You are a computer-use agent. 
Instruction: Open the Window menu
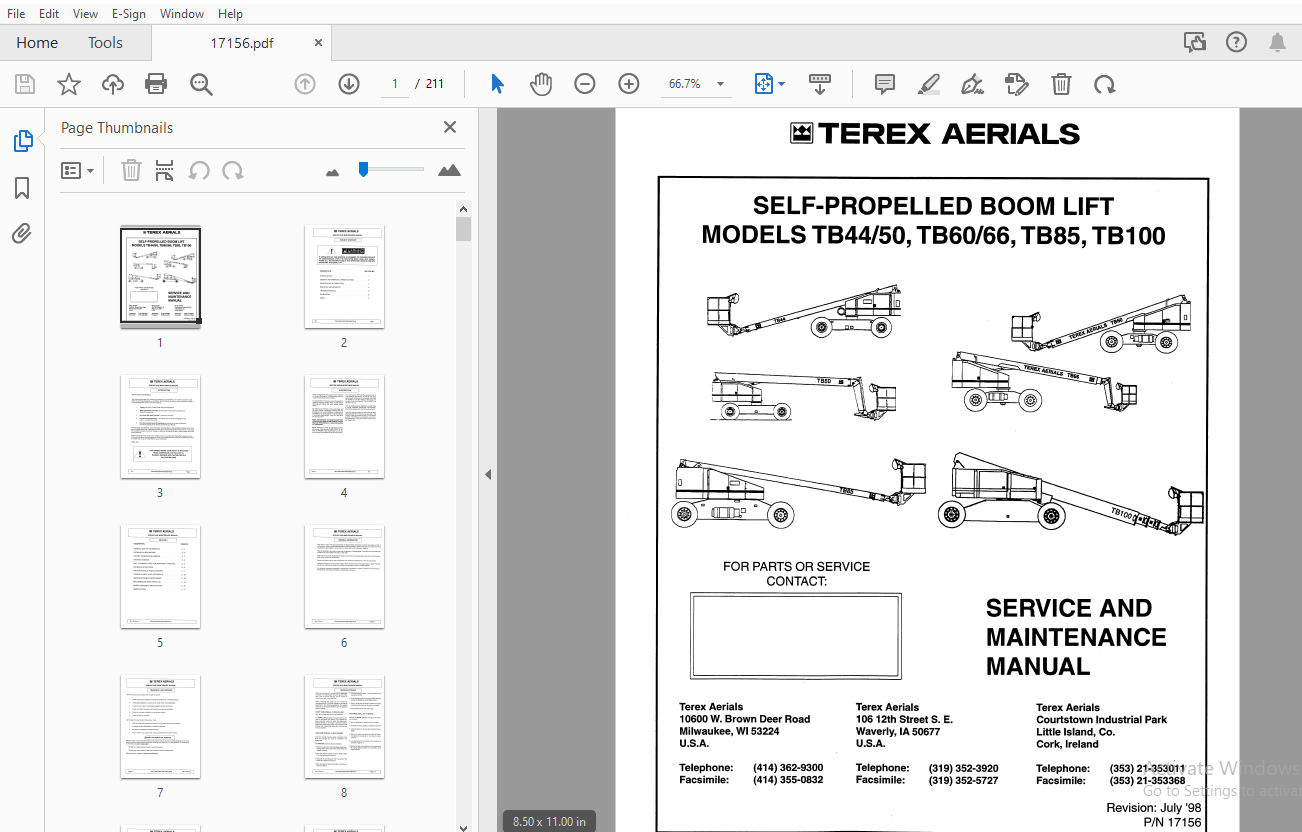pyautogui.click(x=182, y=13)
